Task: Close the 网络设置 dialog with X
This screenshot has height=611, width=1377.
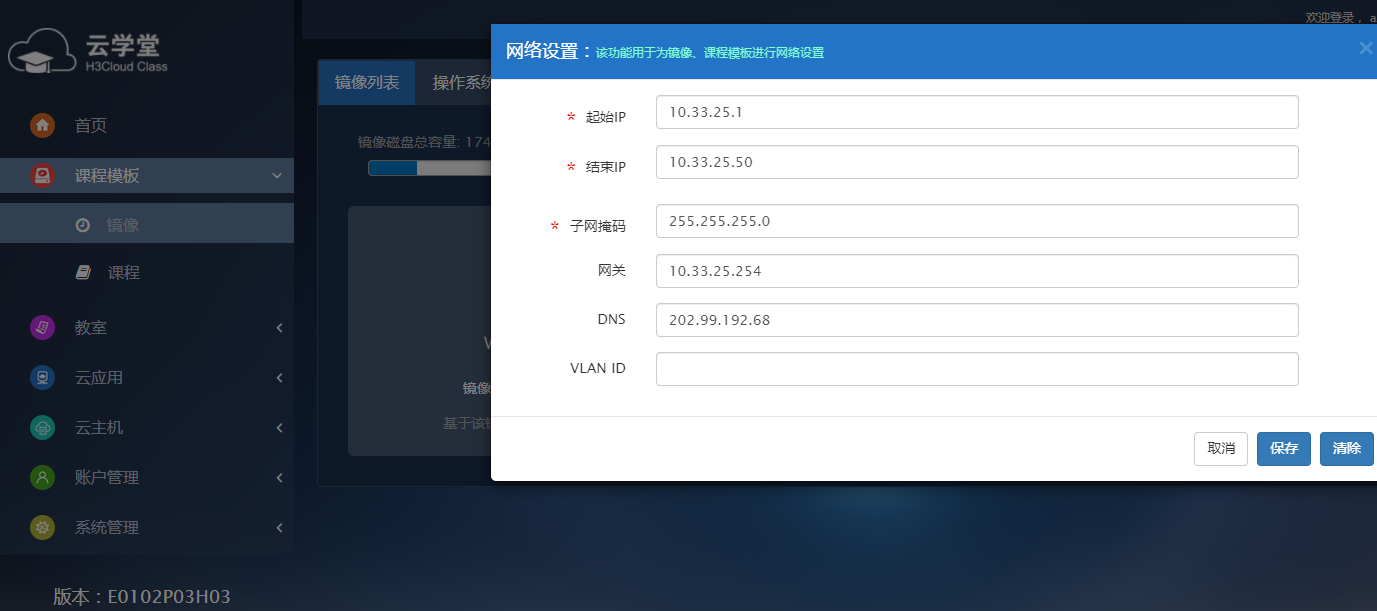Action: pos(1366,48)
